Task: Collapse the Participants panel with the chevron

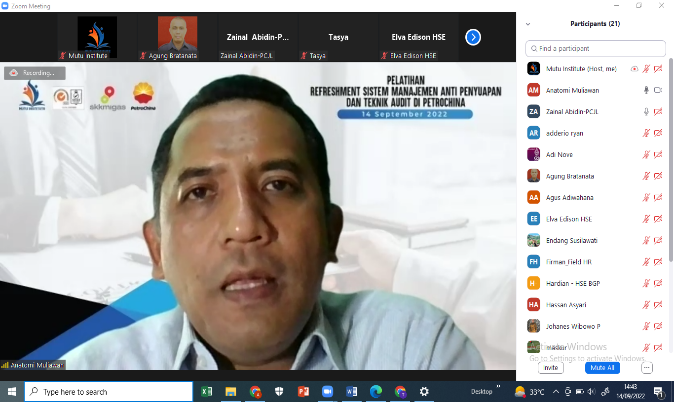Action: (528, 24)
